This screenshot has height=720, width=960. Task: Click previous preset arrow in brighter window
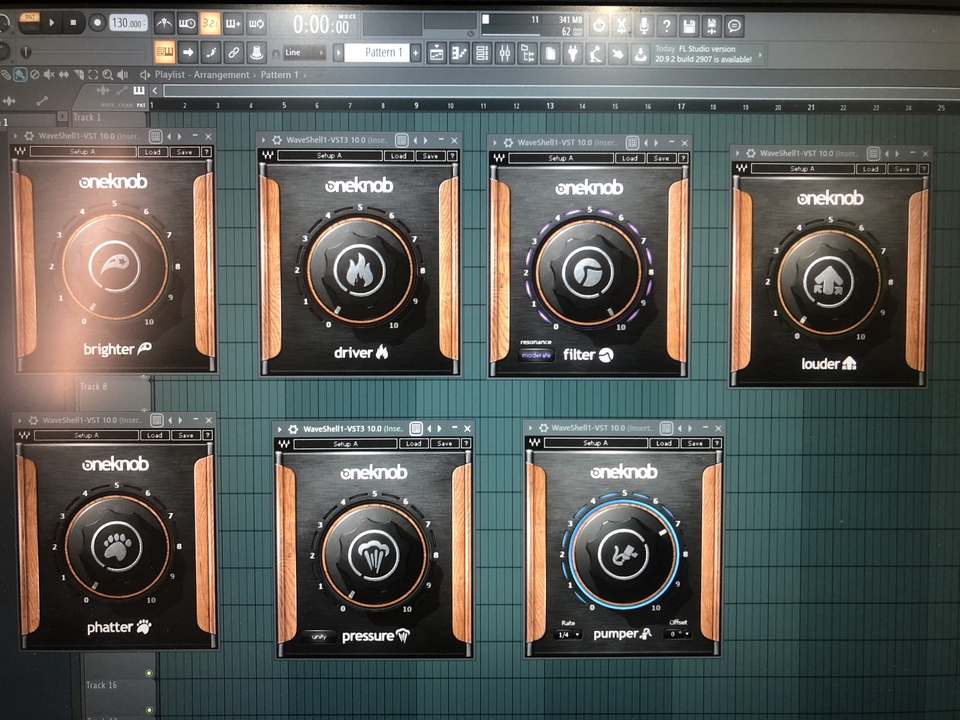coord(170,136)
